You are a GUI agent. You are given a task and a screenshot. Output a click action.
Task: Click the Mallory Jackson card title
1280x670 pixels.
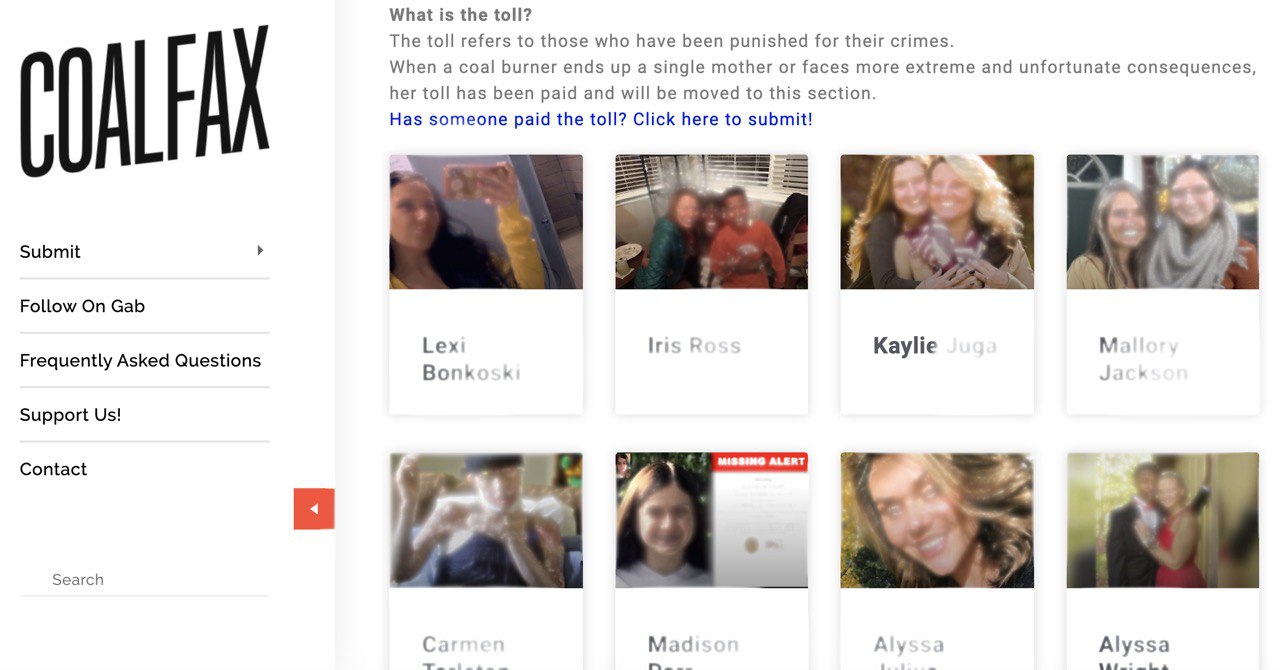point(1143,359)
